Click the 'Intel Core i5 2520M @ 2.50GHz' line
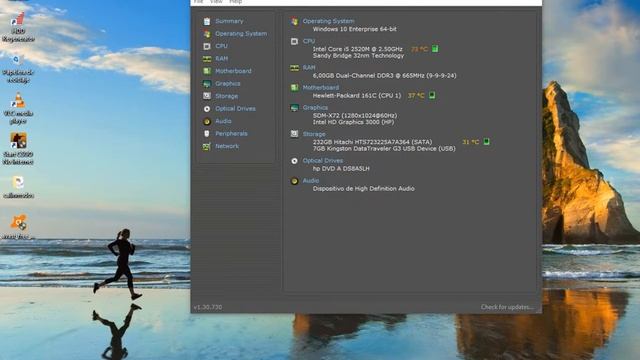This screenshot has width=640, height=360. pos(358,49)
